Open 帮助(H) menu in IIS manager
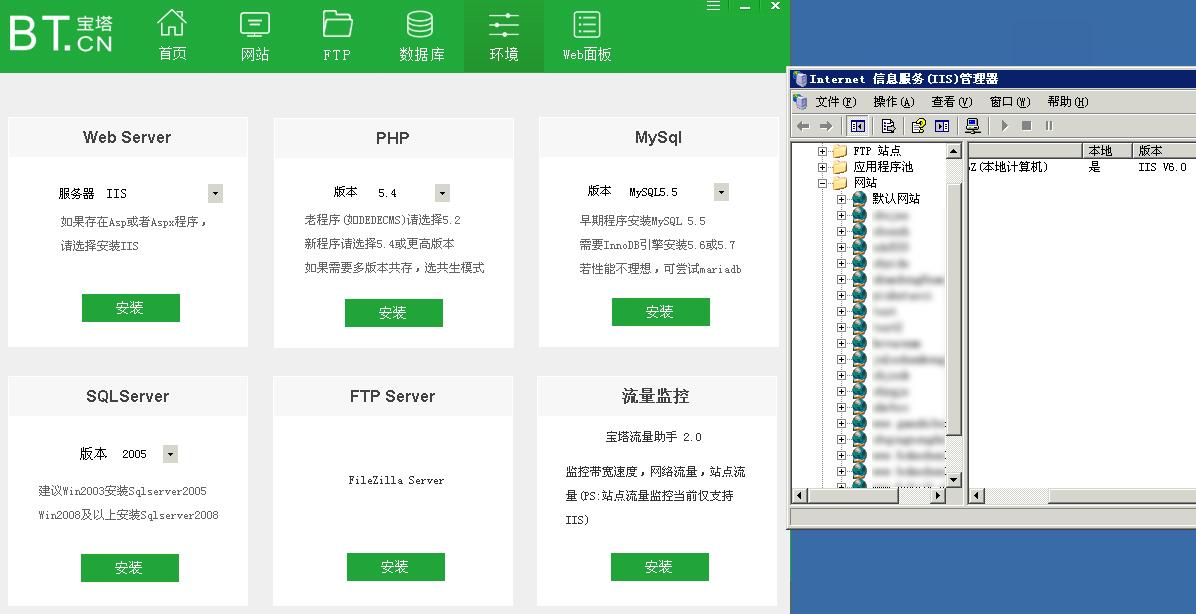The image size is (1196, 614). (1068, 101)
